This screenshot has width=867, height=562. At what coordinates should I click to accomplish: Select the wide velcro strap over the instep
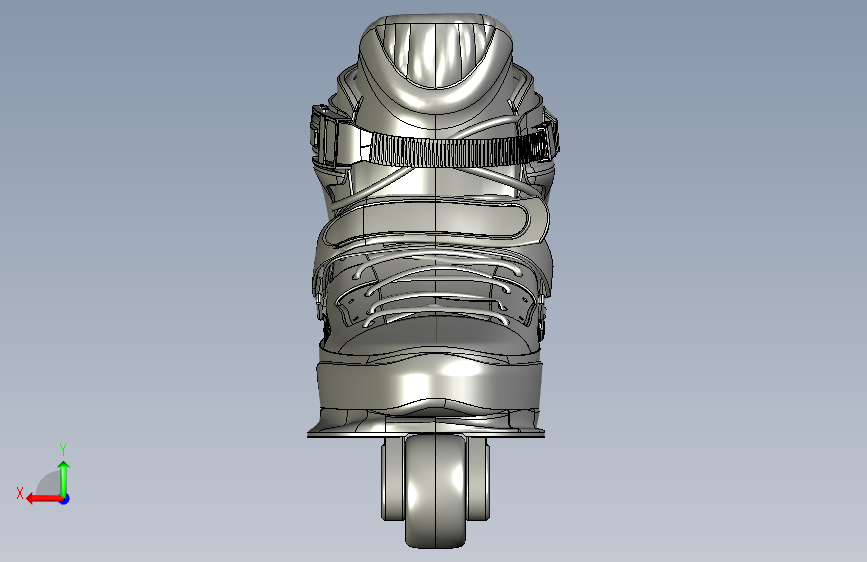click(434, 222)
